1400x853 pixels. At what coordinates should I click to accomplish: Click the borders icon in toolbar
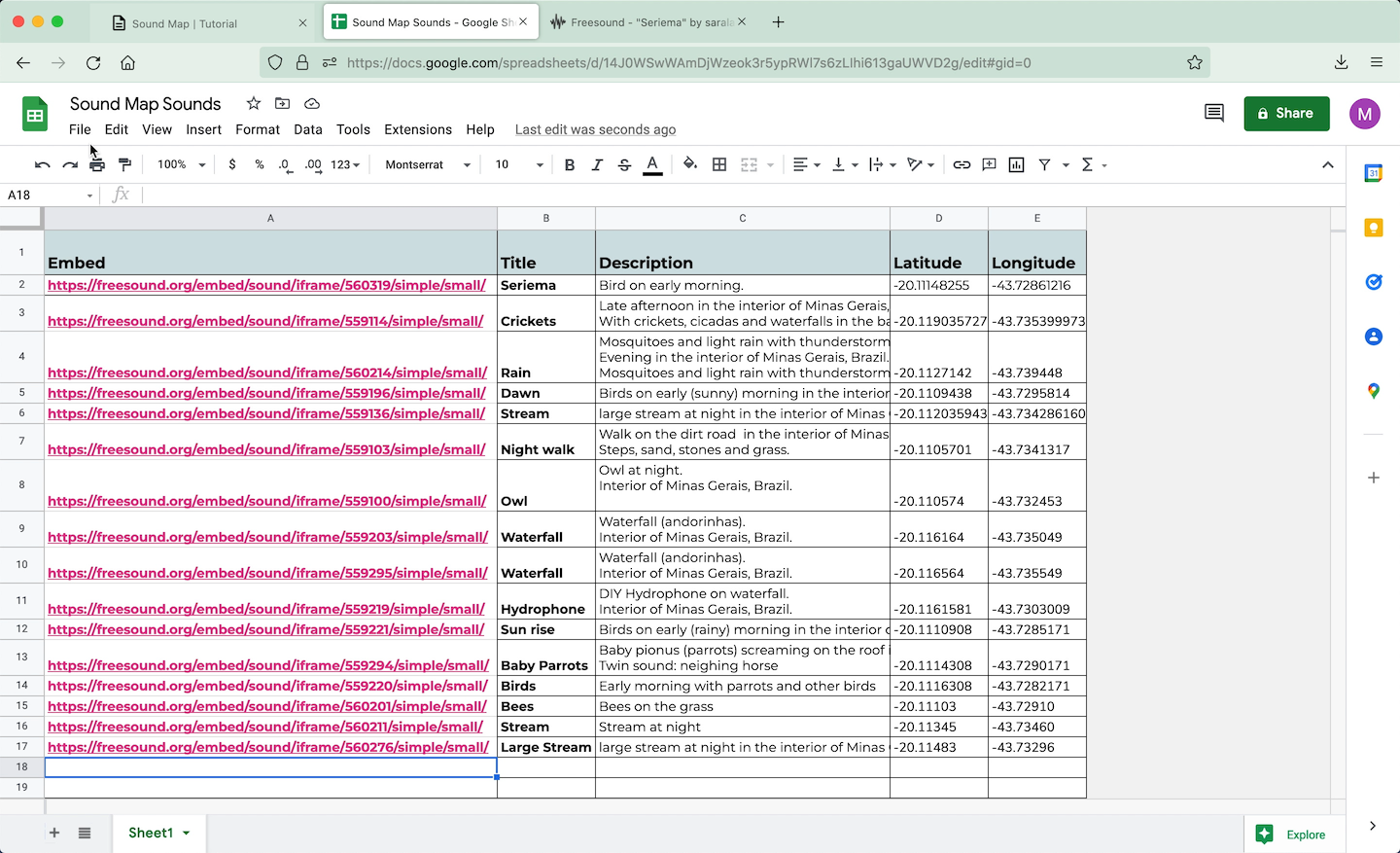(x=719, y=165)
